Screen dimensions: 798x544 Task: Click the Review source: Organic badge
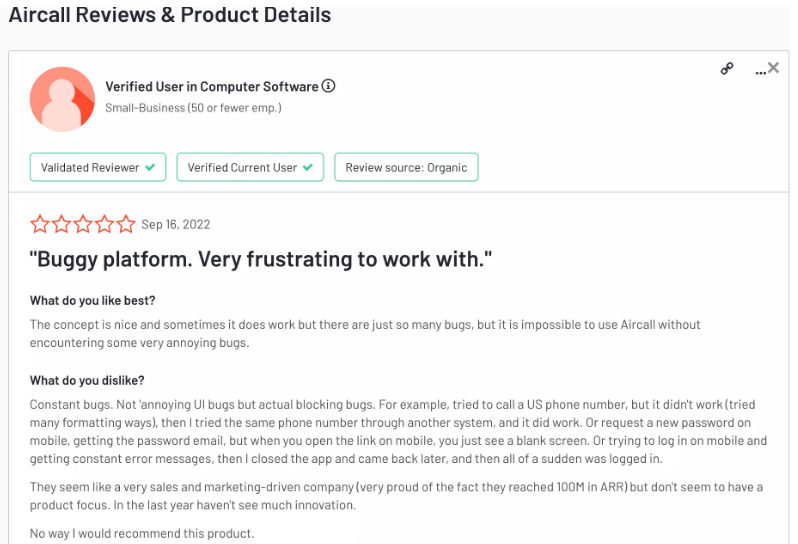click(406, 167)
